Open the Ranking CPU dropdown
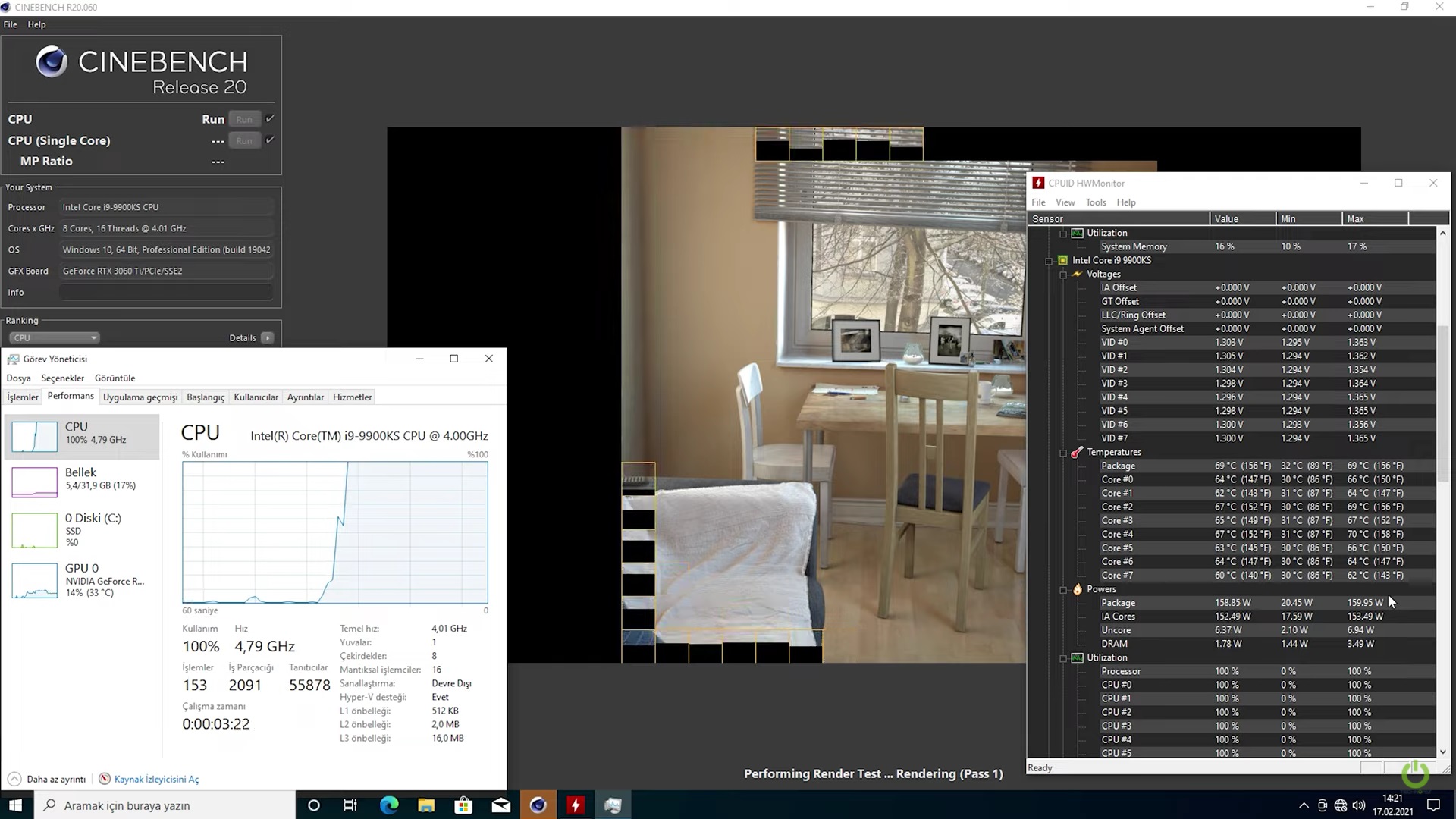 (54, 338)
